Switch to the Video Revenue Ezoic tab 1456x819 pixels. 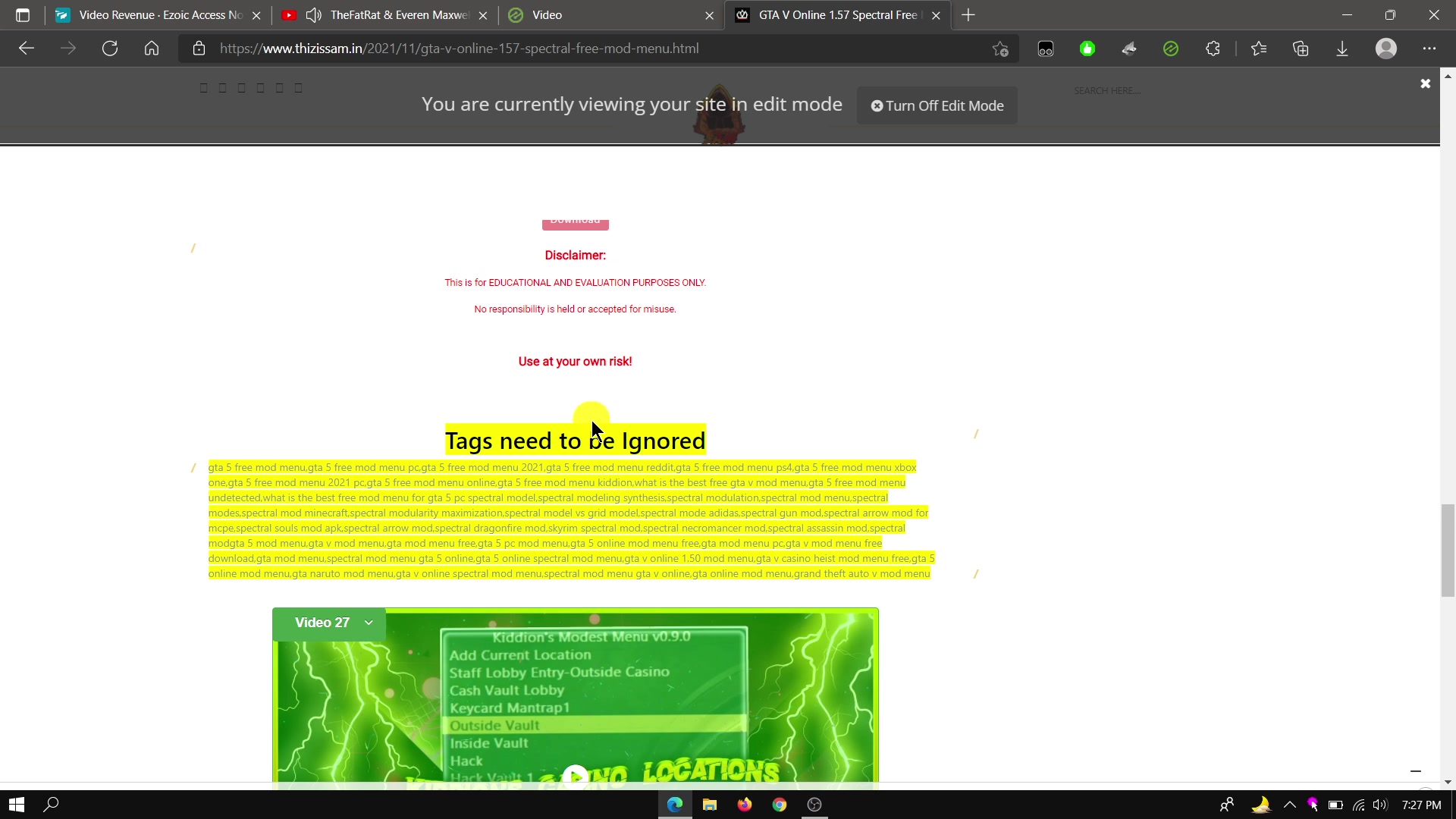(x=159, y=15)
